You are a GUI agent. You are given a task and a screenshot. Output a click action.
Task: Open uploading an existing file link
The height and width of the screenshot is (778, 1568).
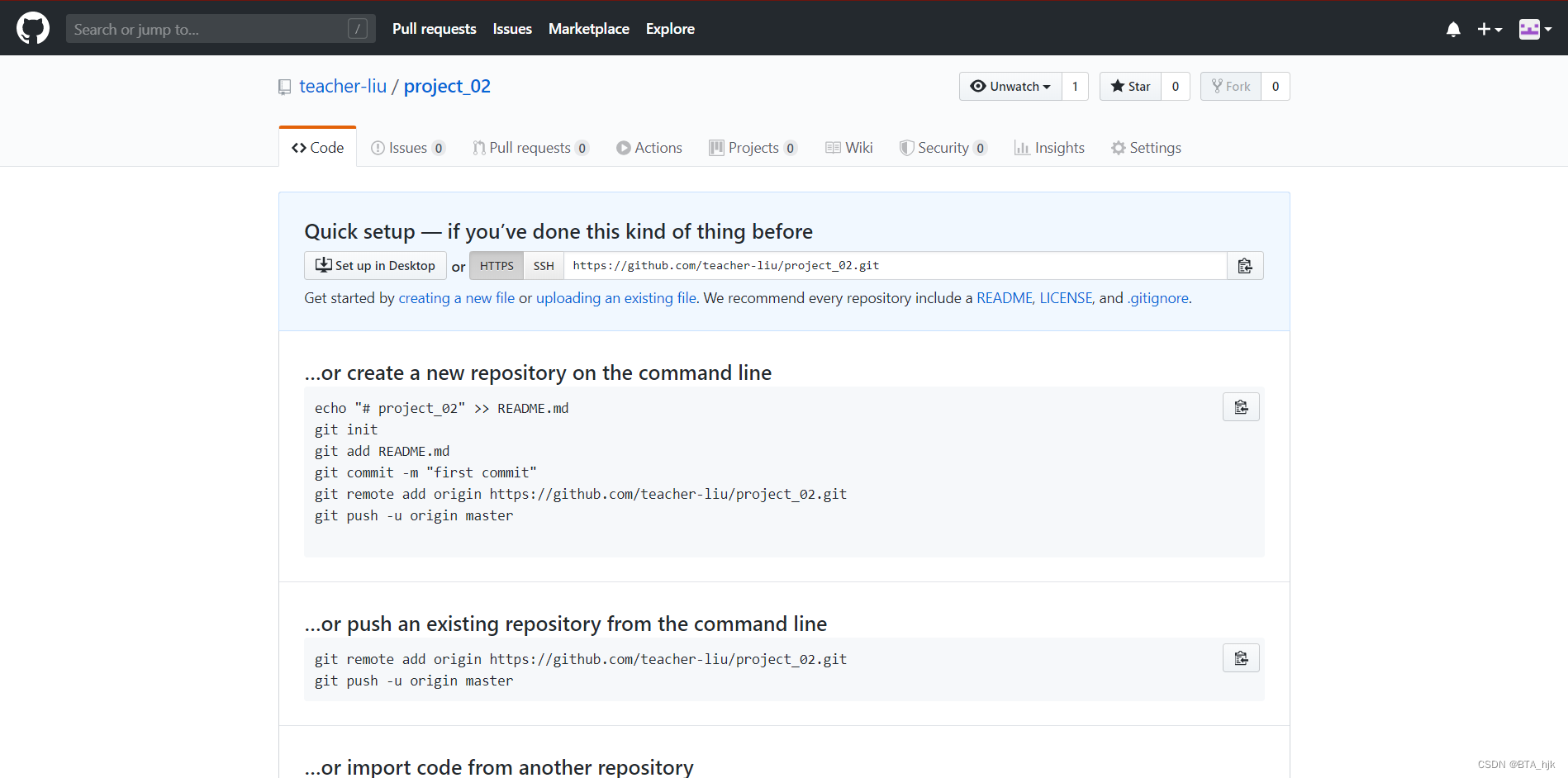[616, 298]
